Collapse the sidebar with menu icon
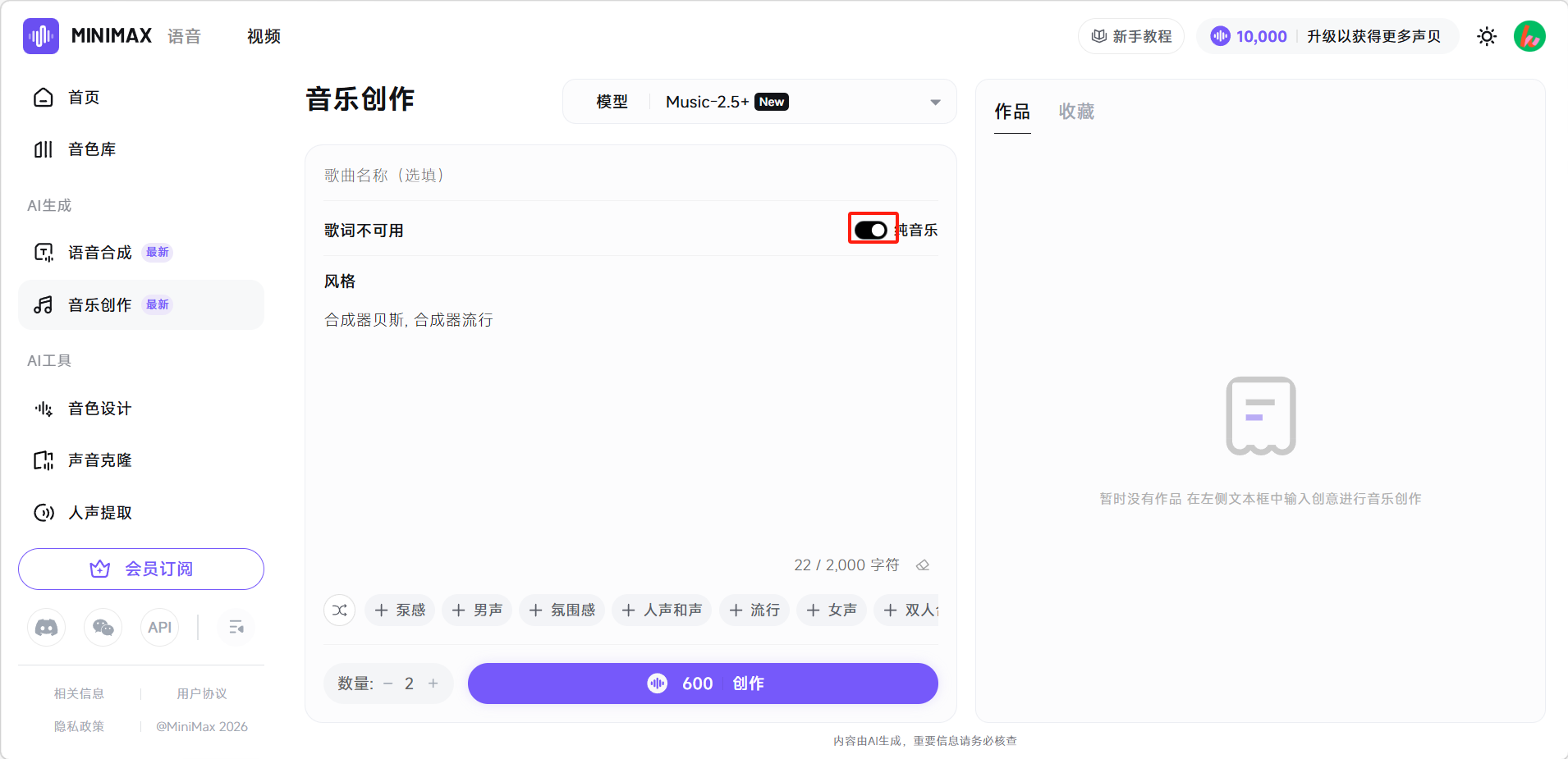The image size is (1568, 759). click(x=236, y=628)
